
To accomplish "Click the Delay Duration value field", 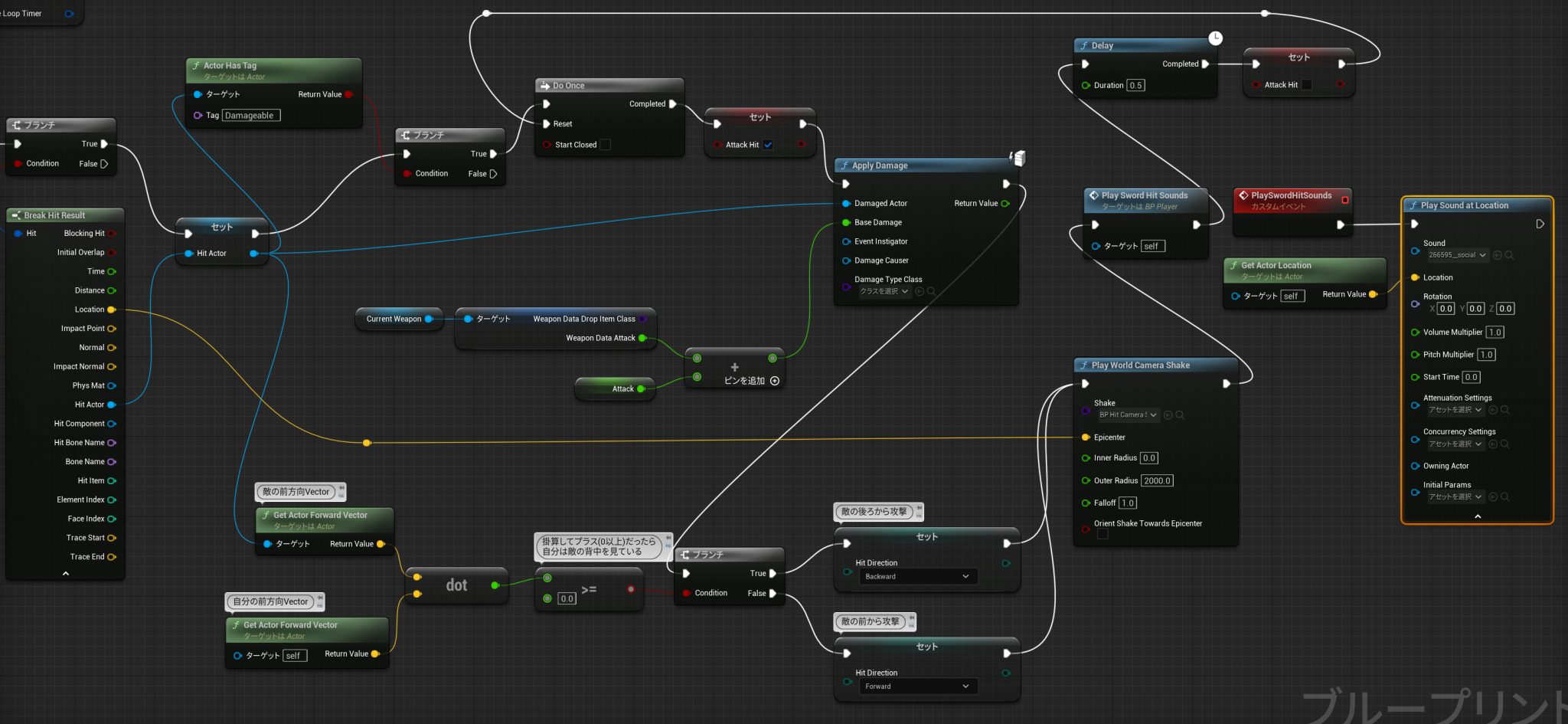I will (x=1136, y=86).
